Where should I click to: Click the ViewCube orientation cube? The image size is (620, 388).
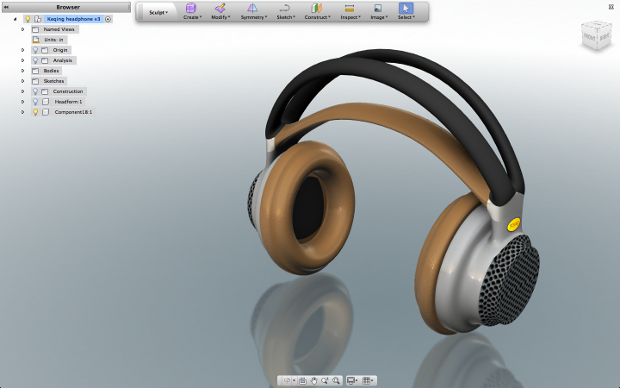596,36
